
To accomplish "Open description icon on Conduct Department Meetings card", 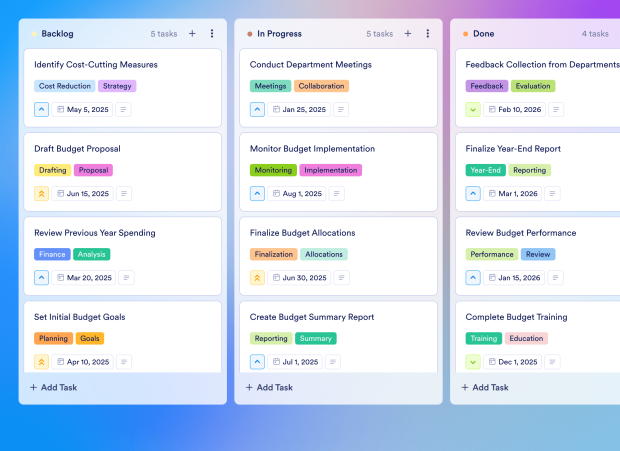I will [337, 110].
